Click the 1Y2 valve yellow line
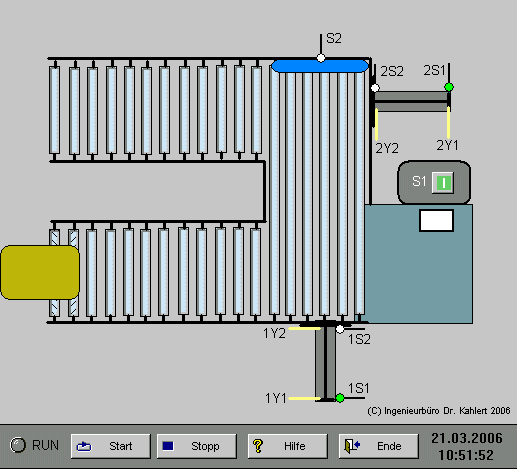This screenshot has width=517, height=469. coord(304,329)
